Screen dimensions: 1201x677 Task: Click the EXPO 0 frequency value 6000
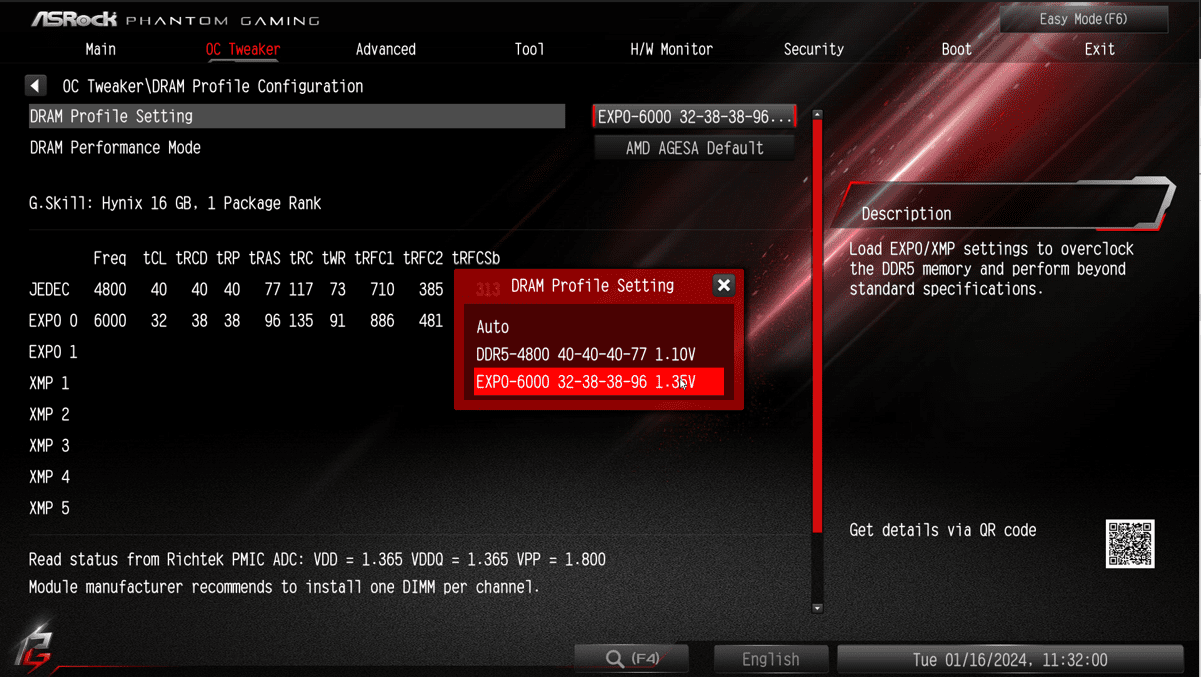click(x=110, y=321)
